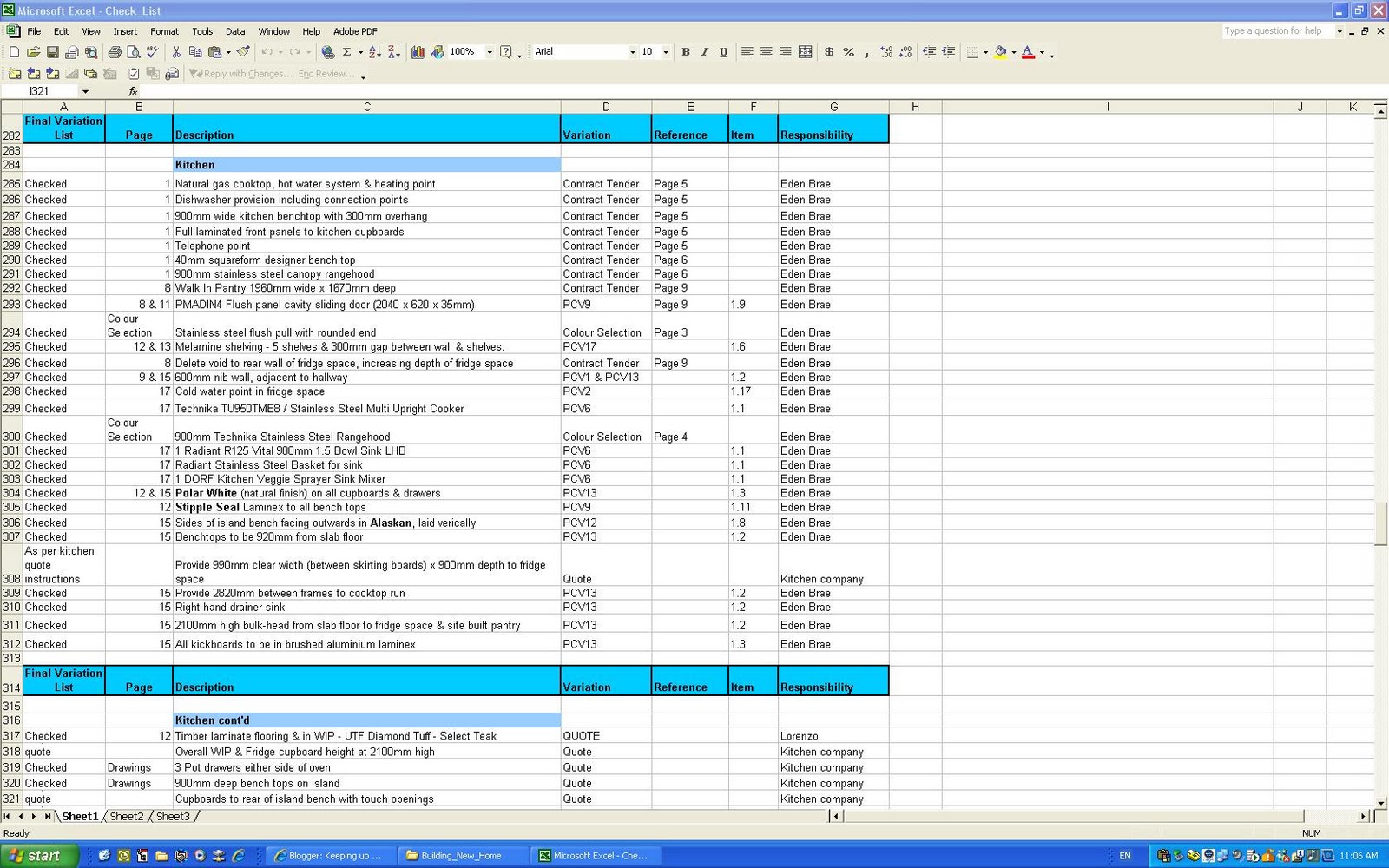Viewport: 1389px width, 868px height.
Task: Apply the yellow Fill Color
Action: [x=1001, y=52]
